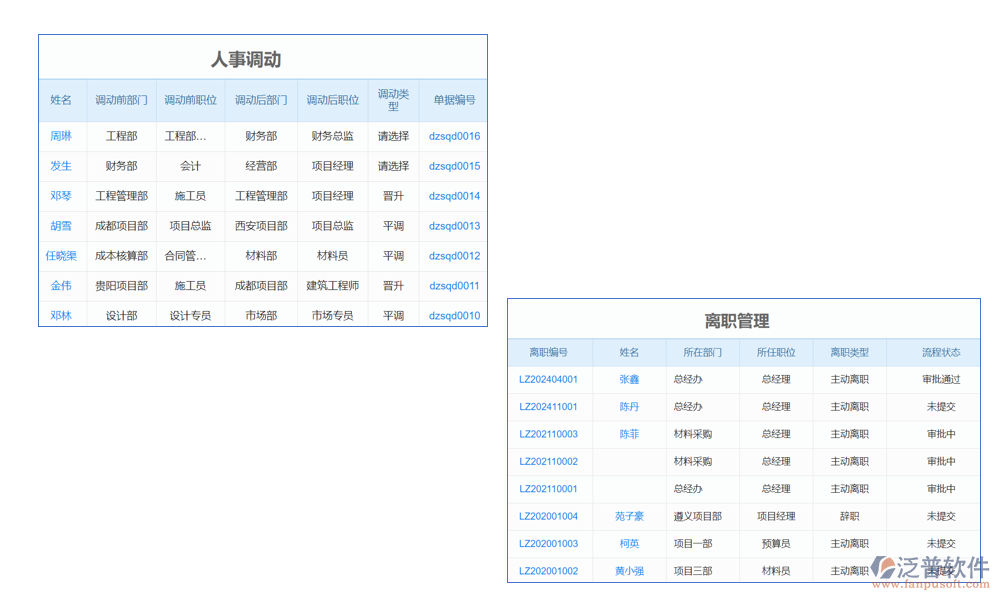Open transfer document dzsqd0011

point(454,286)
